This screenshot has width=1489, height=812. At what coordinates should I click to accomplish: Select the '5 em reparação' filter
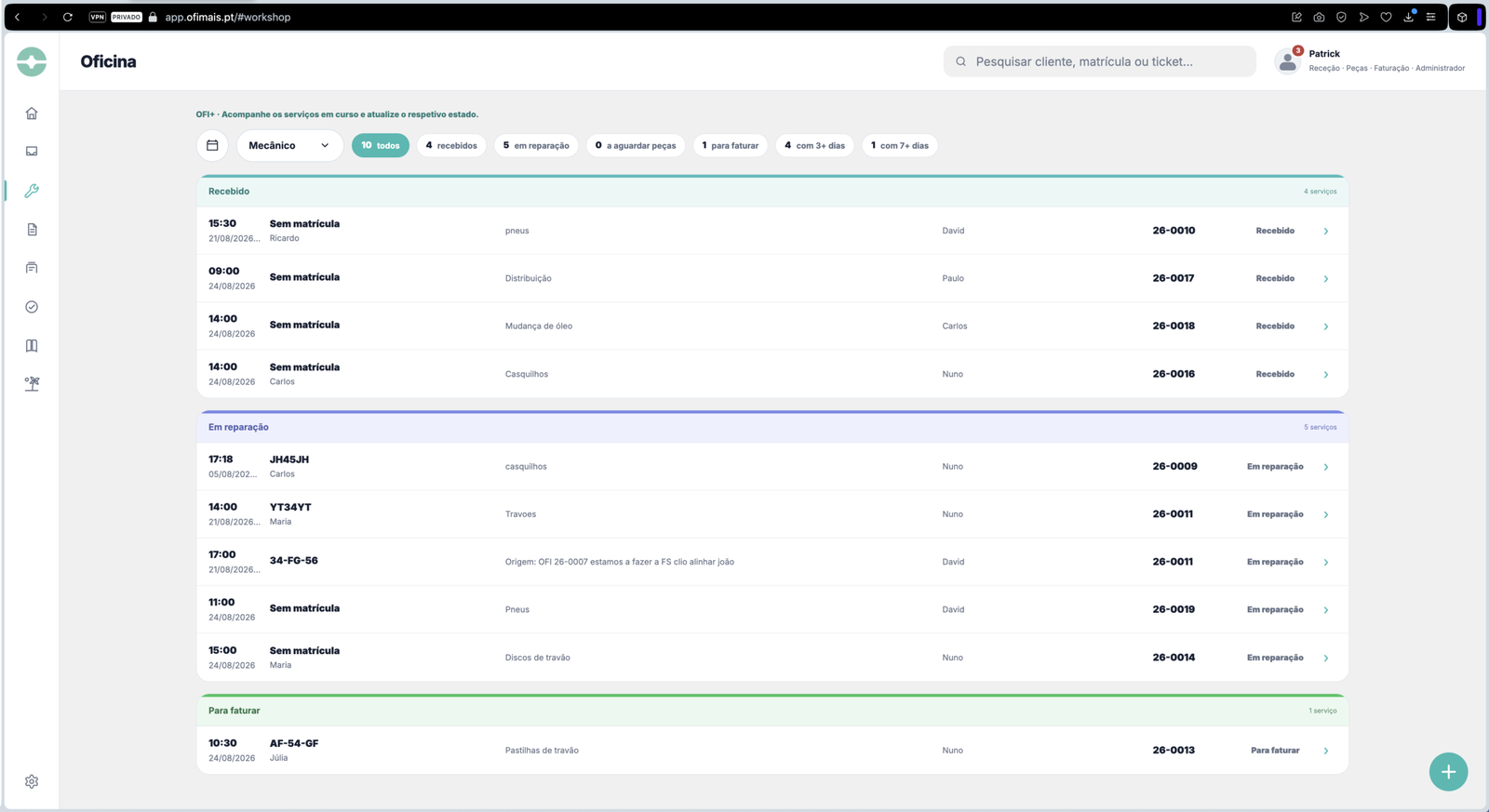coord(536,146)
